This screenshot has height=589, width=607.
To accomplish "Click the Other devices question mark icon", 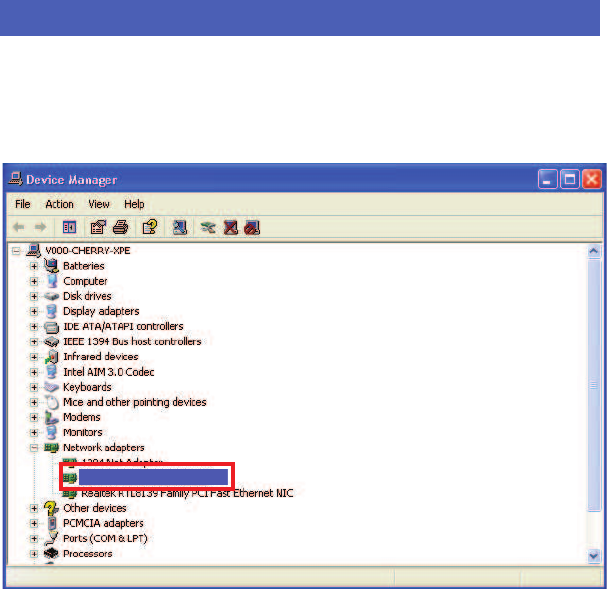I will click(x=51, y=508).
